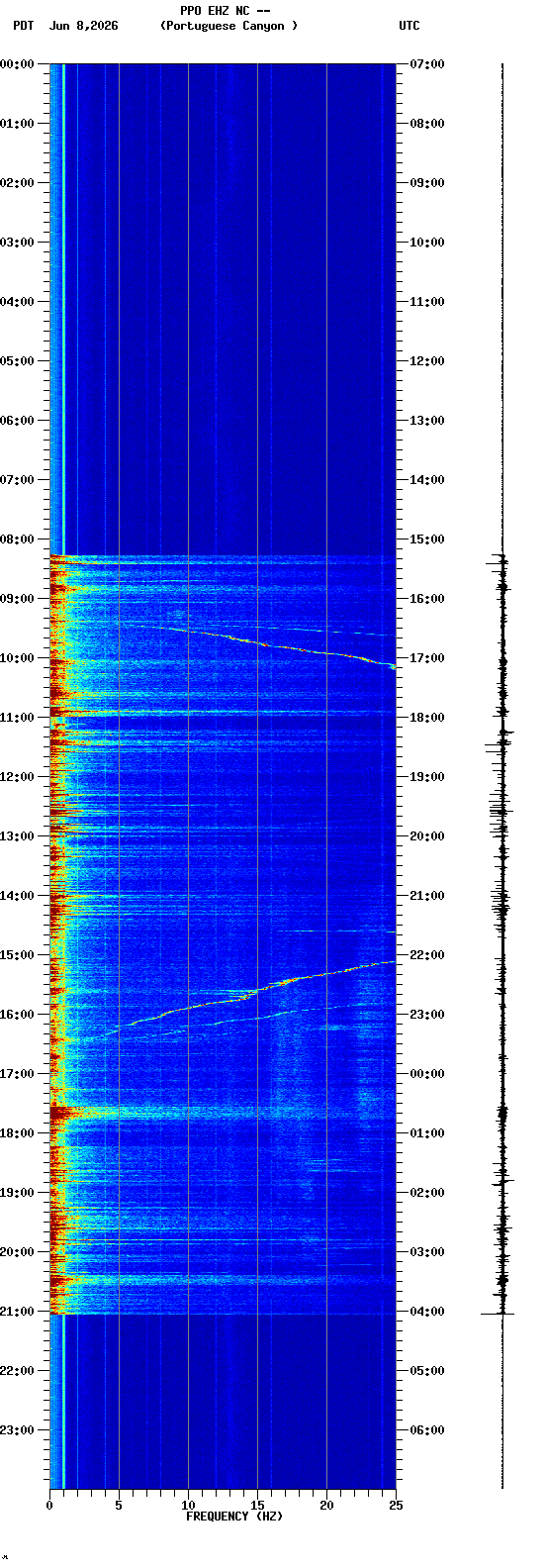Click 19:00 on the PDT axis
Image resolution: width=546 pixels, height=1568 pixels.
coord(17,1193)
